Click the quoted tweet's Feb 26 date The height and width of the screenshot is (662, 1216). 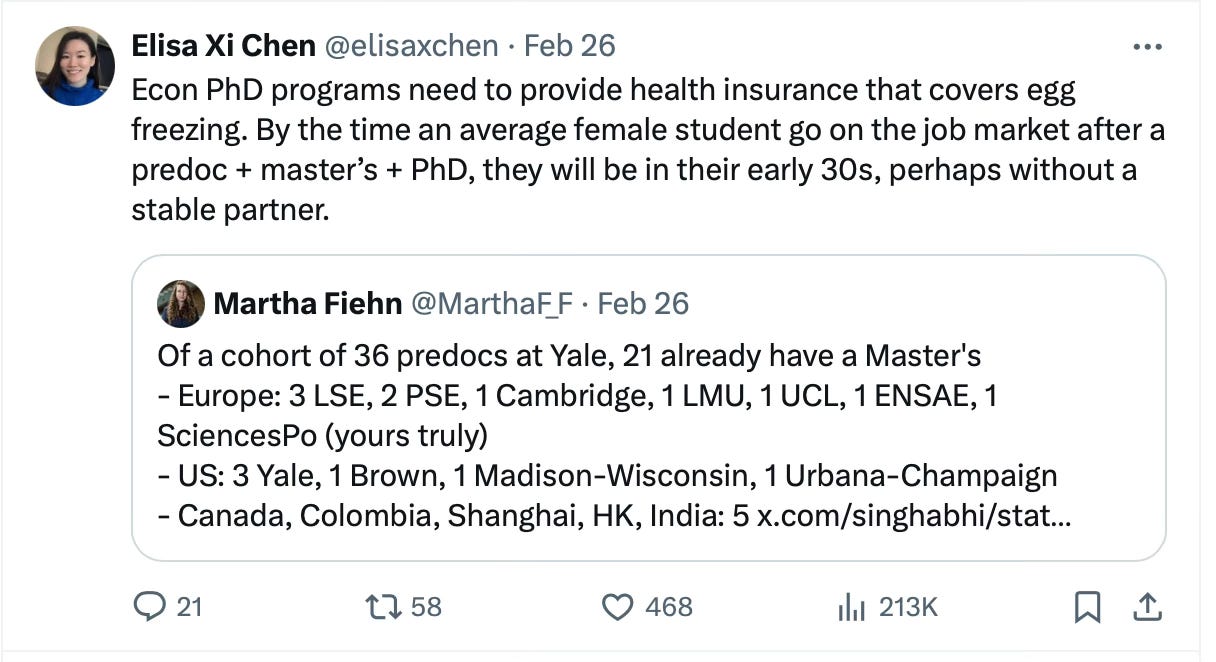tap(642, 303)
